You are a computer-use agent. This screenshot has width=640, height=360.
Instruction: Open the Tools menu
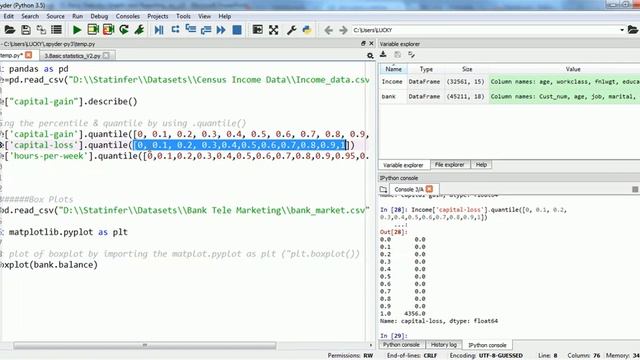pos(183,16)
